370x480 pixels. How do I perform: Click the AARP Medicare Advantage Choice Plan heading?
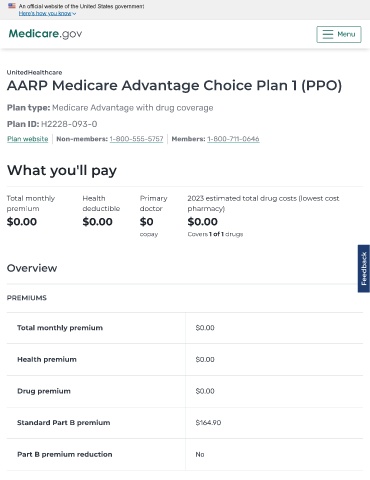click(174, 85)
